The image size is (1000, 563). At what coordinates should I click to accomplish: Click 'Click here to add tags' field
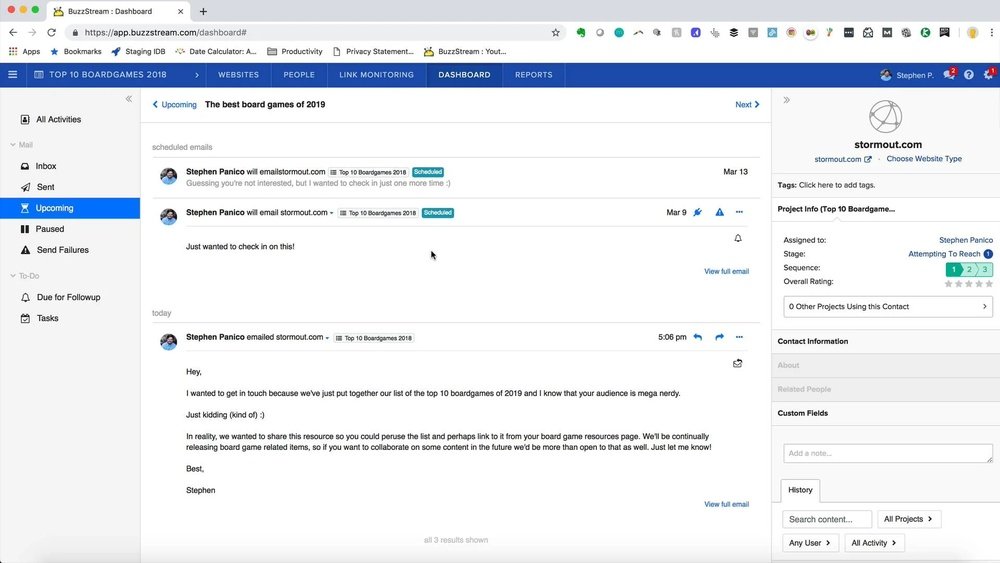point(837,185)
